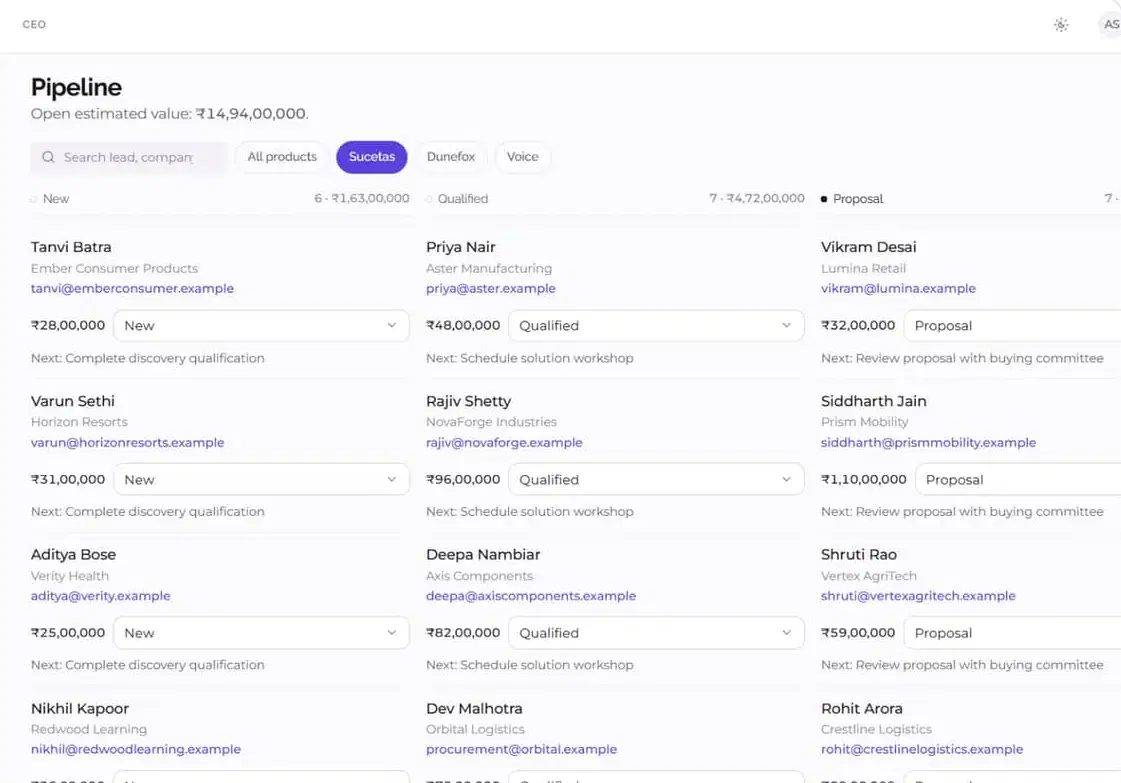Select the Voice product filter

(523, 157)
